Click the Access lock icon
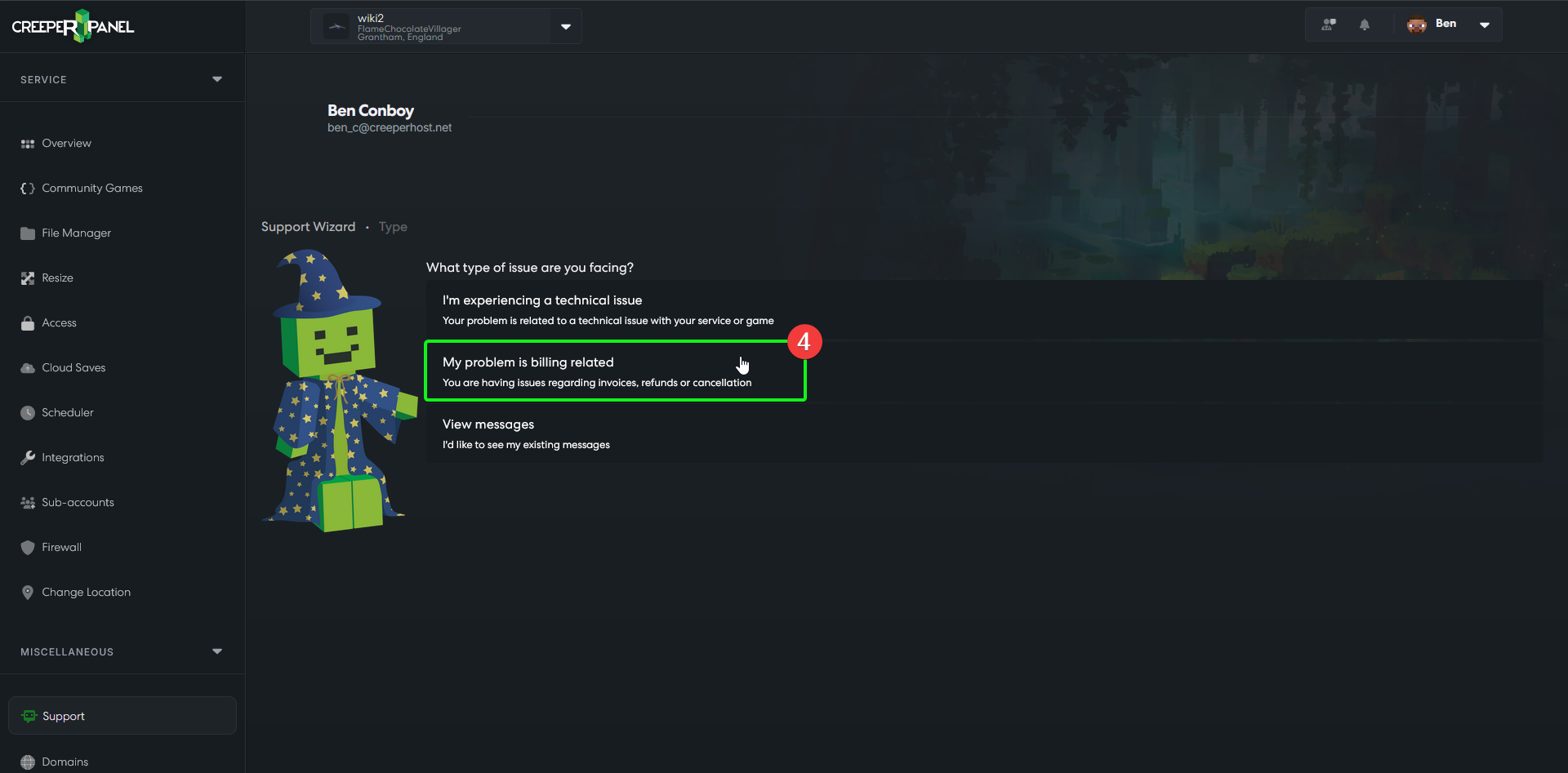1568x773 pixels. (x=28, y=323)
